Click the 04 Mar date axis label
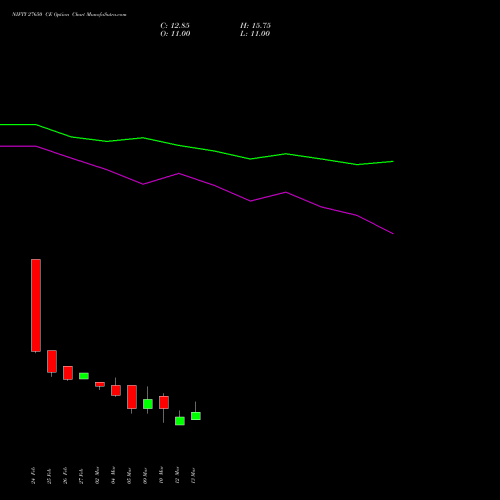 pyautogui.click(x=113, y=476)
